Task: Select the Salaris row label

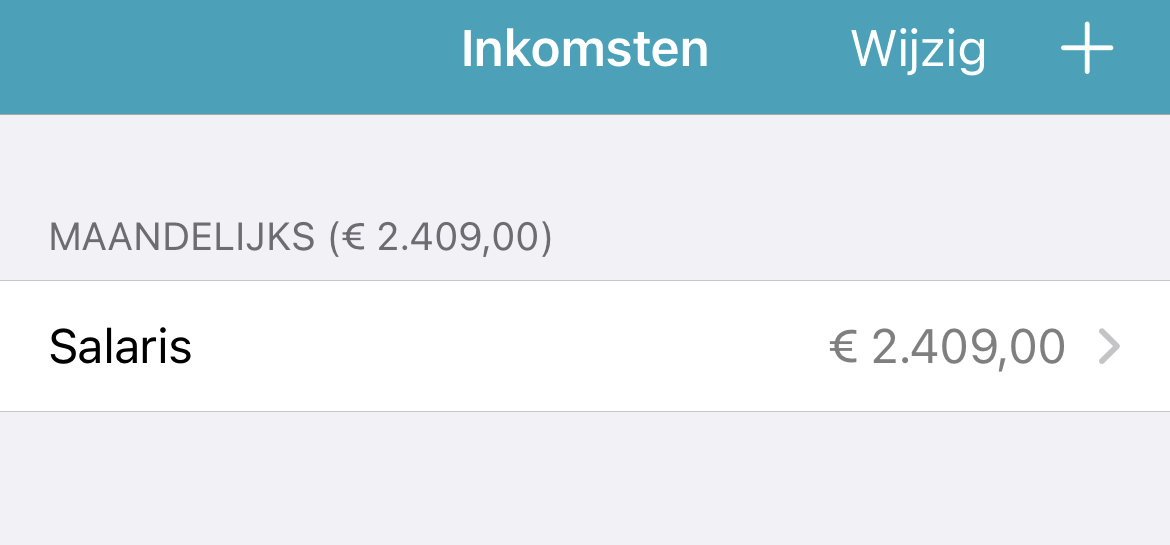Action: 120,347
